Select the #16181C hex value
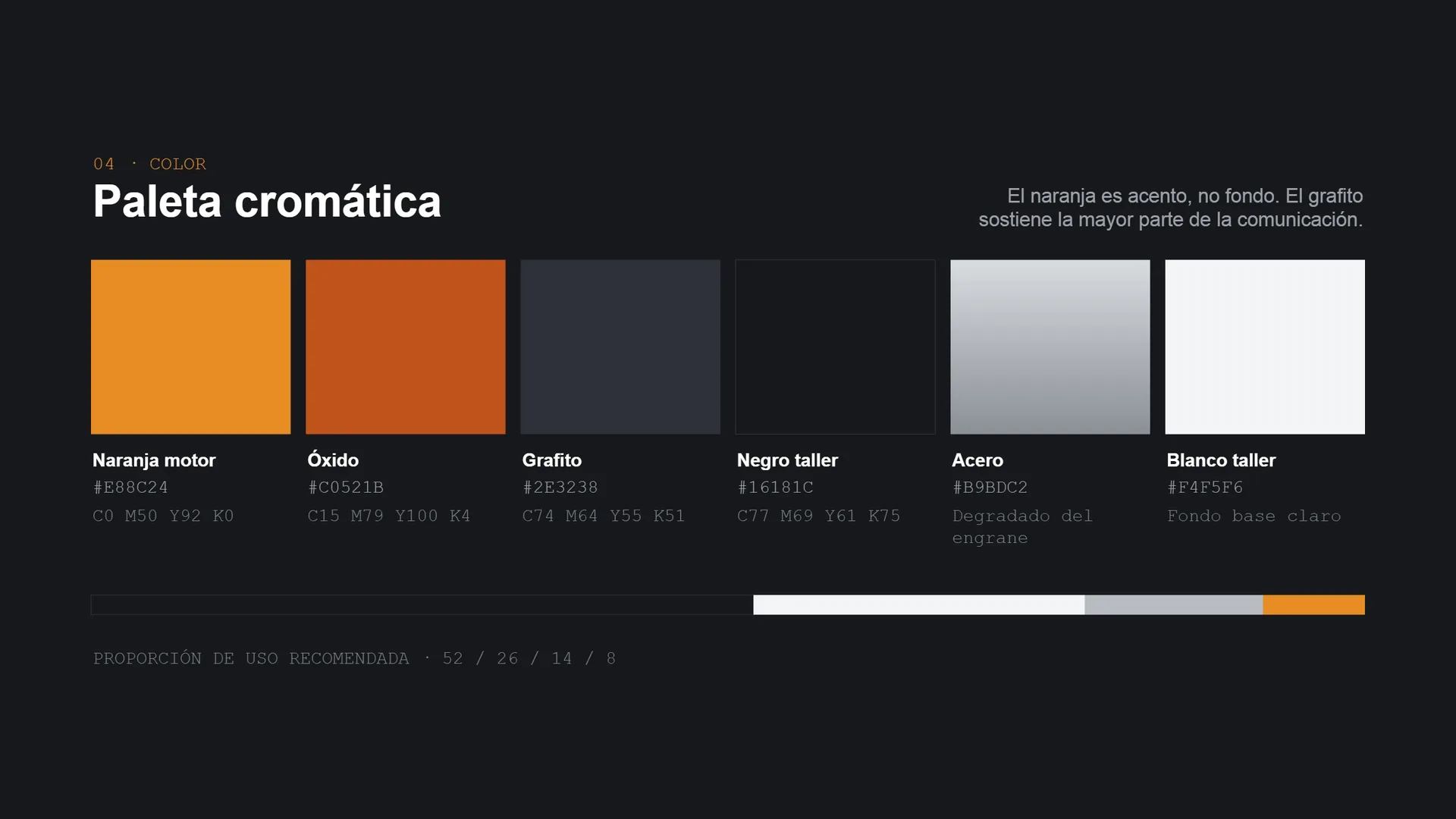Image resolution: width=1456 pixels, height=819 pixels. point(775,488)
